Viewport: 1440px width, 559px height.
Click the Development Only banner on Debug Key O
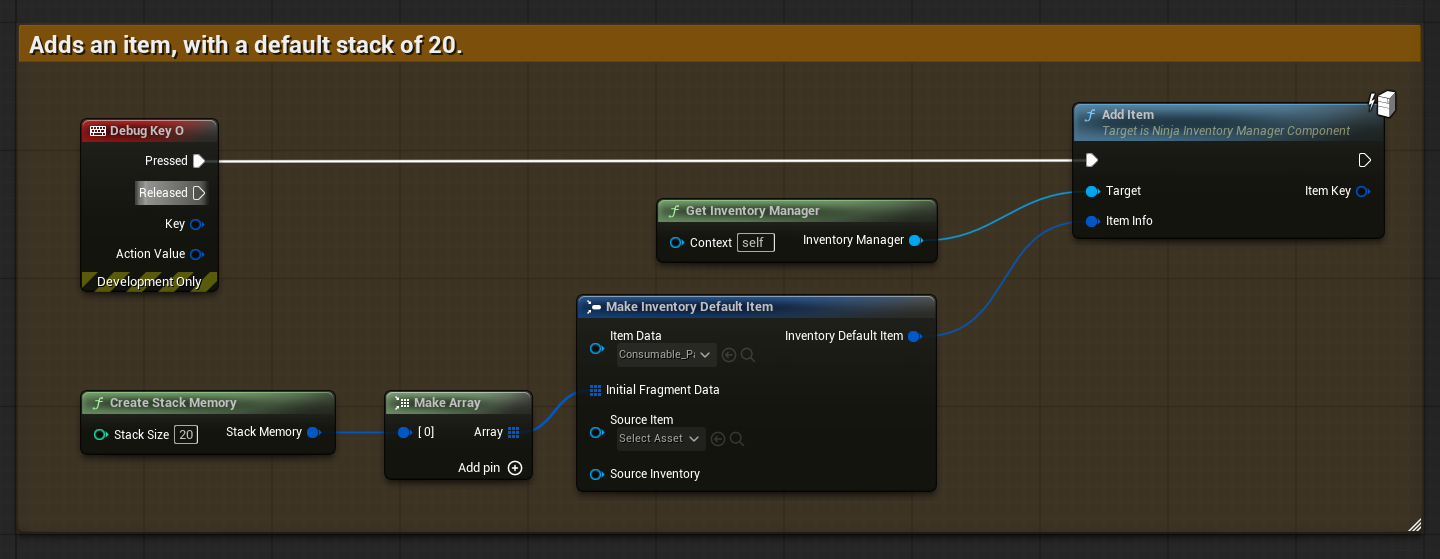[x=149, y=282]
